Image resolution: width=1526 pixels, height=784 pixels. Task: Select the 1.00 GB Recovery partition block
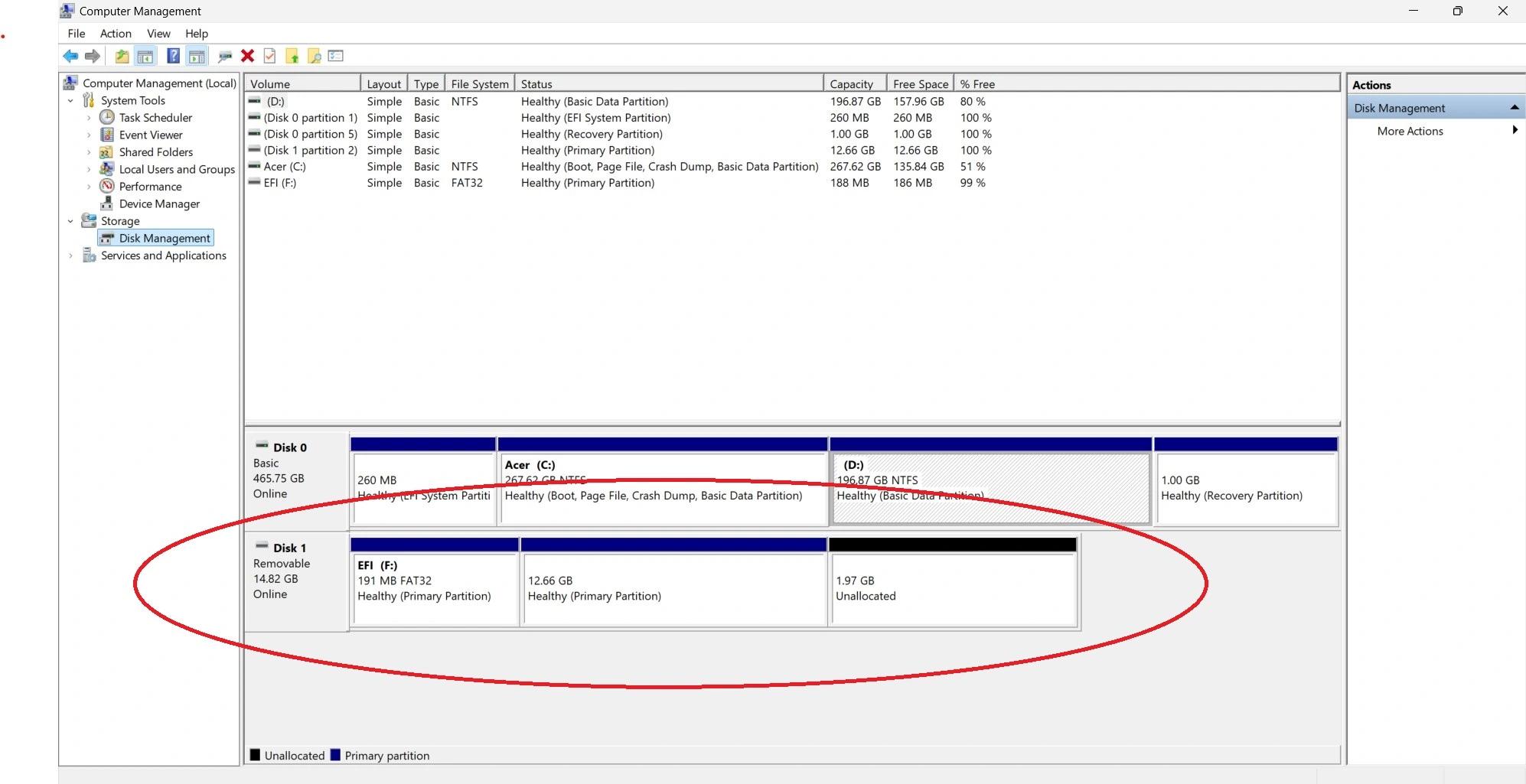click(x=1247, y=482)
